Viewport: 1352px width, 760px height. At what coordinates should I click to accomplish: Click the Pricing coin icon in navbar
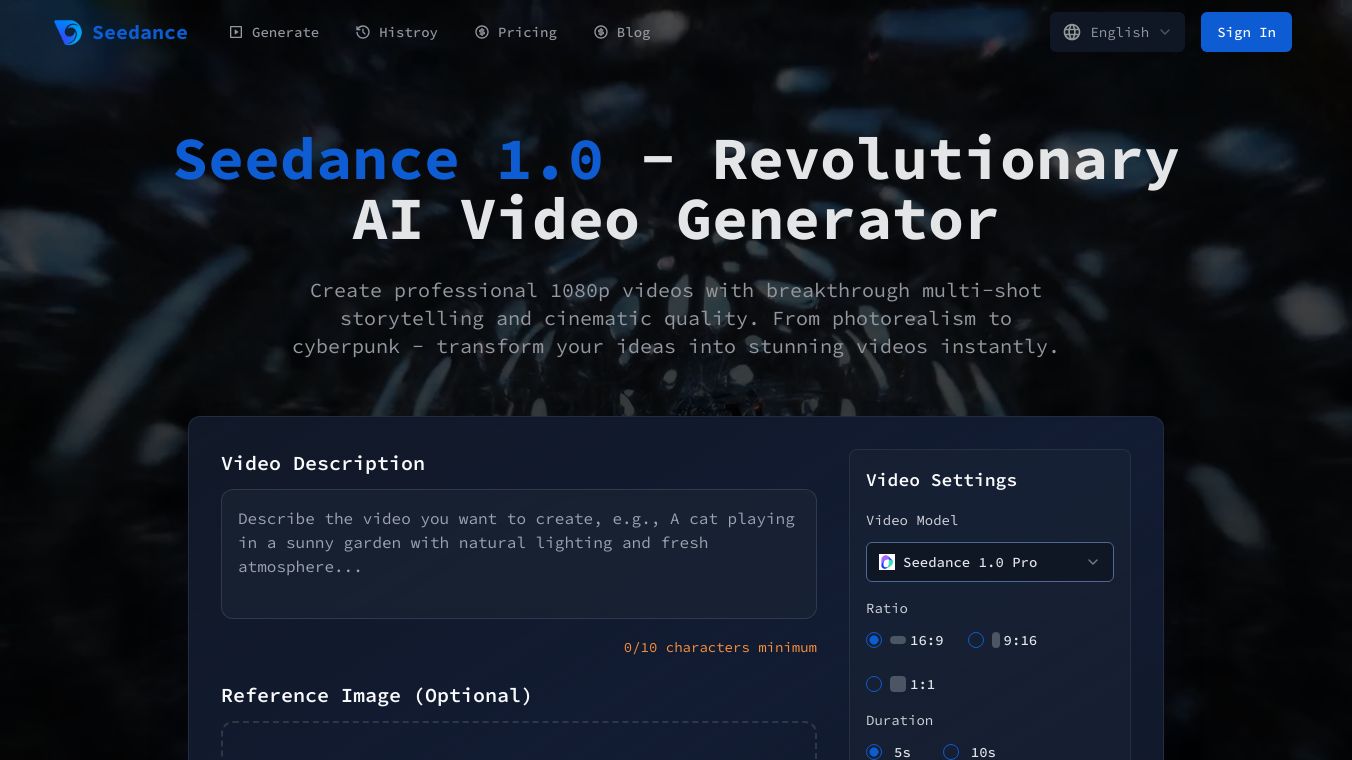tap(482, 32)
